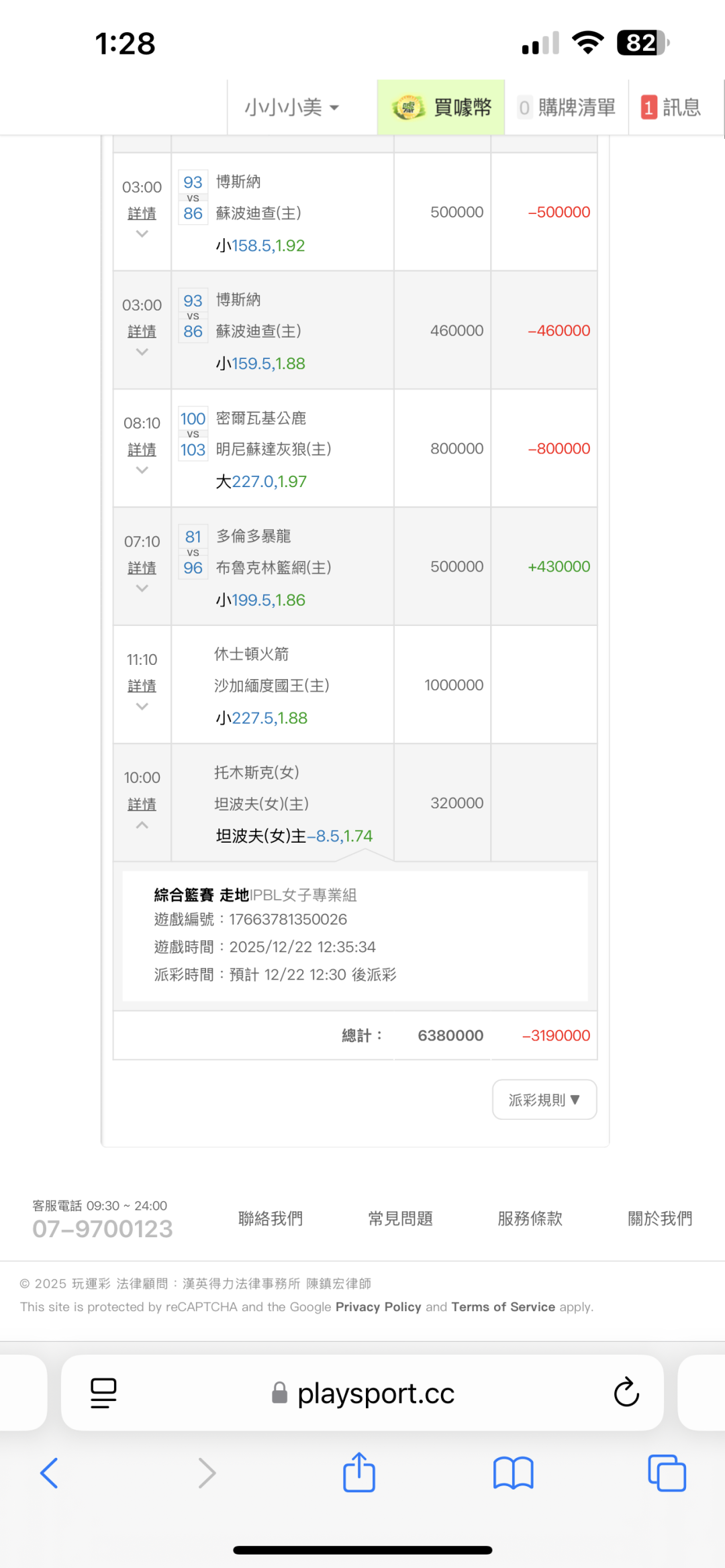The width and height of the screenshot is (725, 1568).
Task: Open Safari bookmarks book icon
Action: tap(513, 1473)
